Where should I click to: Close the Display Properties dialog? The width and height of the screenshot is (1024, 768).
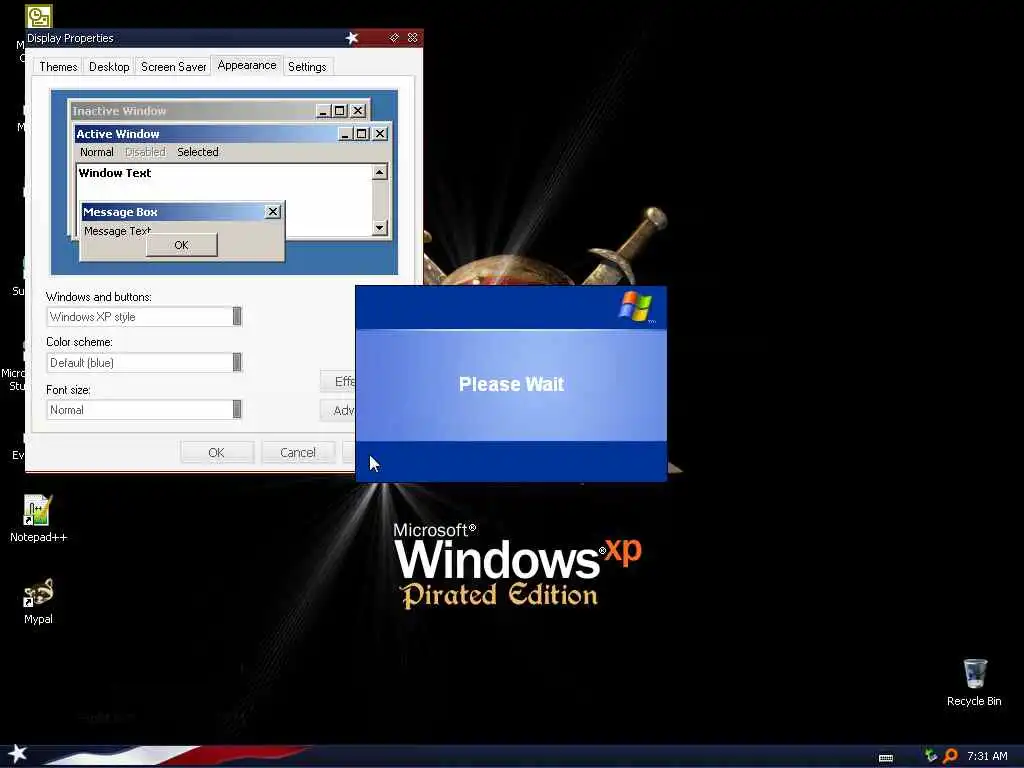413,38
